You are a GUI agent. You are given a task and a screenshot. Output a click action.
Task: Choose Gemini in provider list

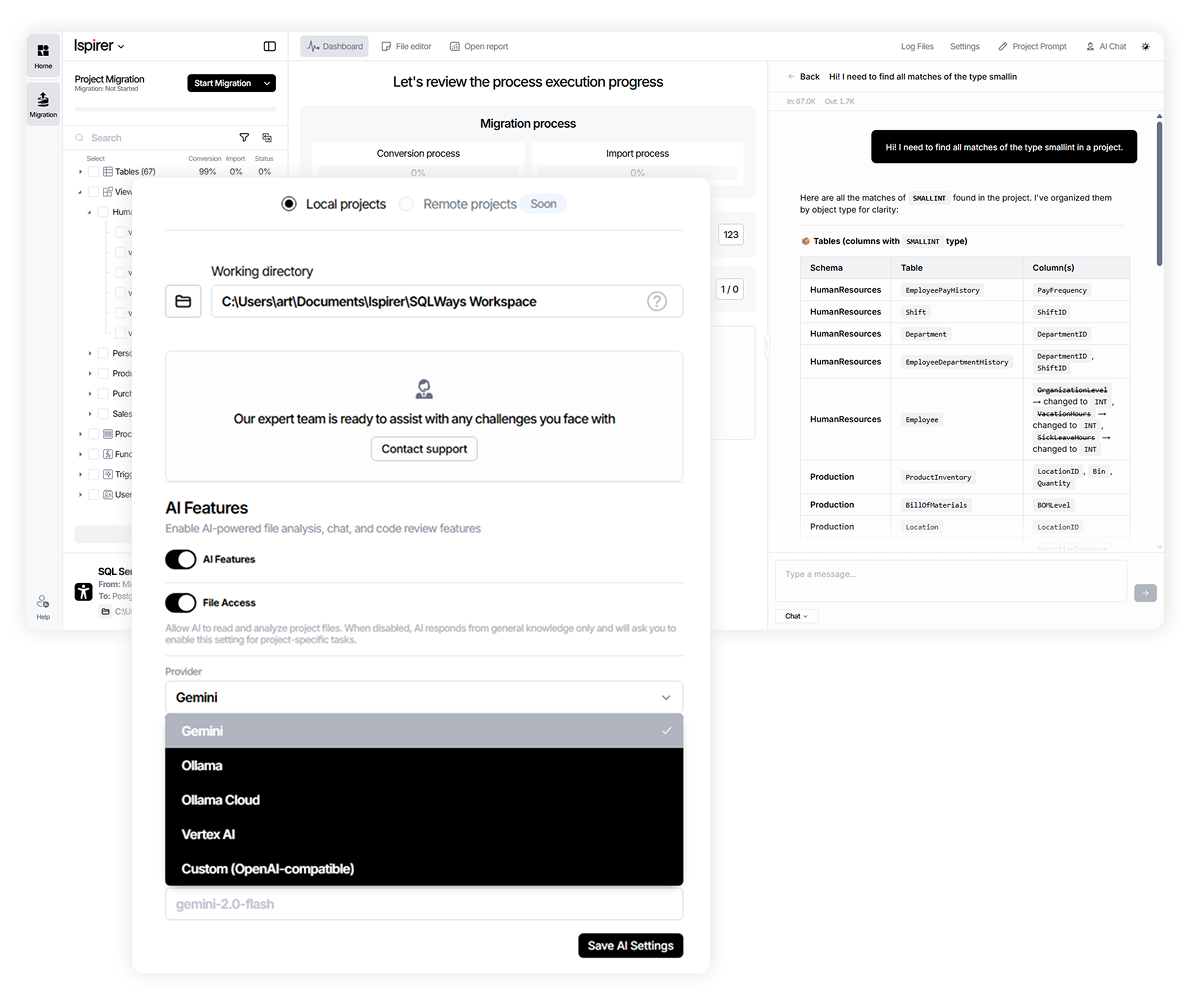click(424, 731)
